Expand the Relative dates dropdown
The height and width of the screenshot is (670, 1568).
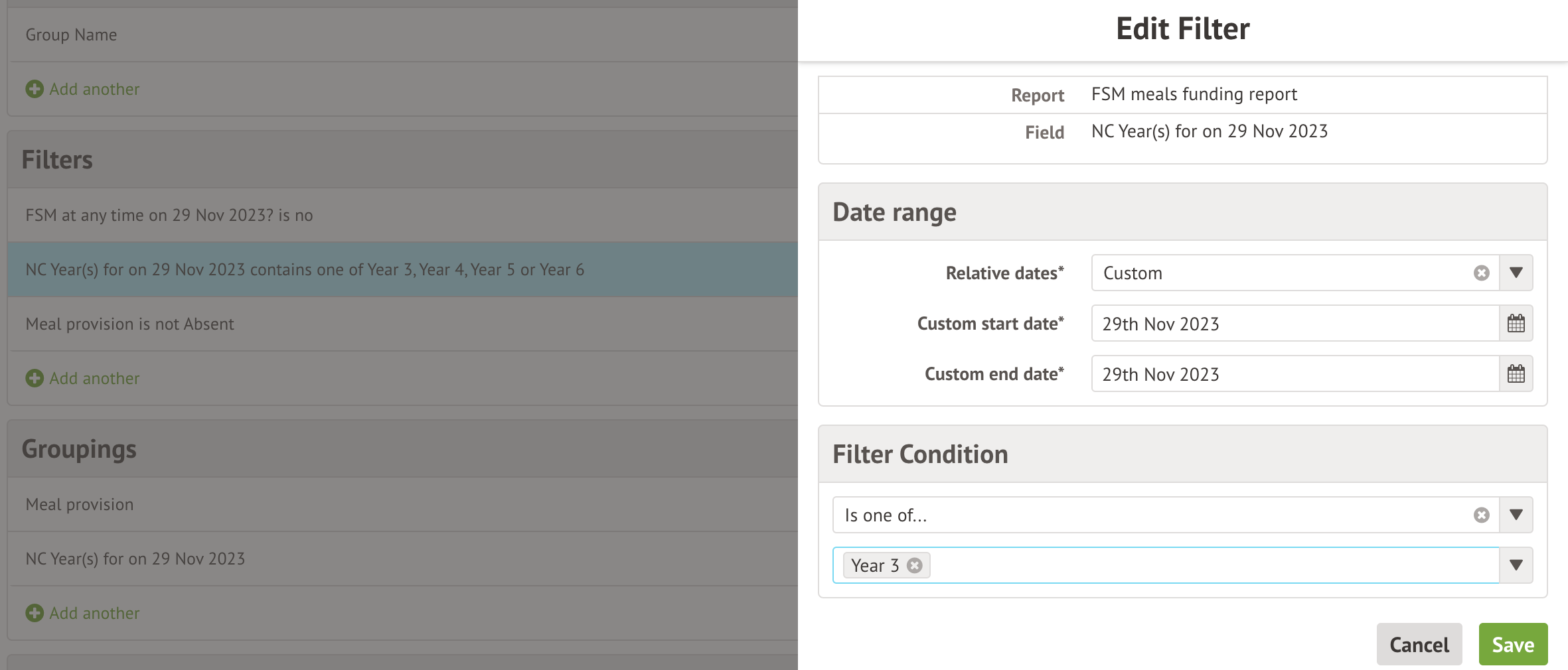pos(1516,272)
